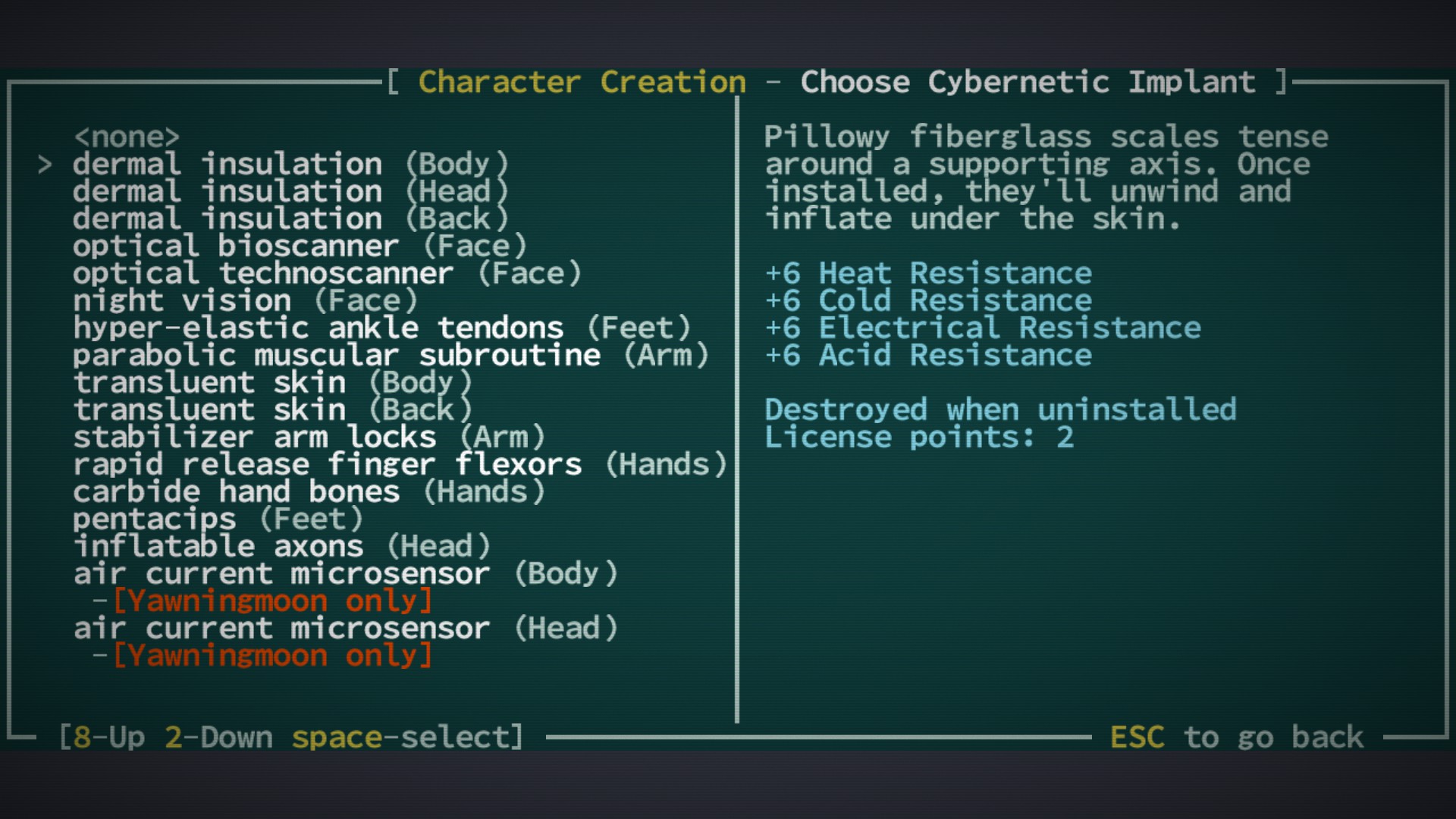
Task: Choose pentacips (Feet) implant
Action: (x=218, y=519)
